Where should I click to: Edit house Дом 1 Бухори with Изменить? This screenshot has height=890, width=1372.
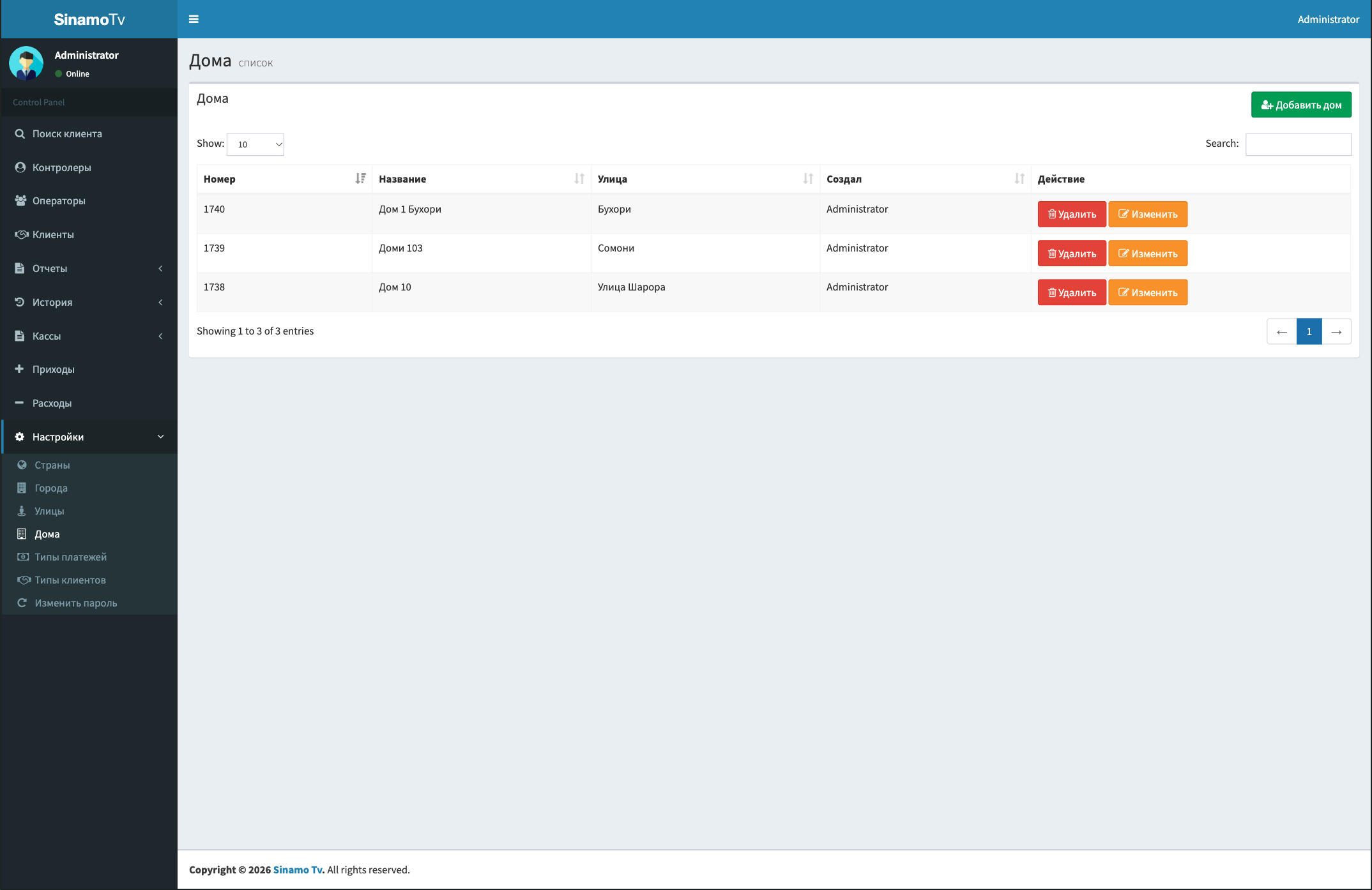coord(1148,214)
